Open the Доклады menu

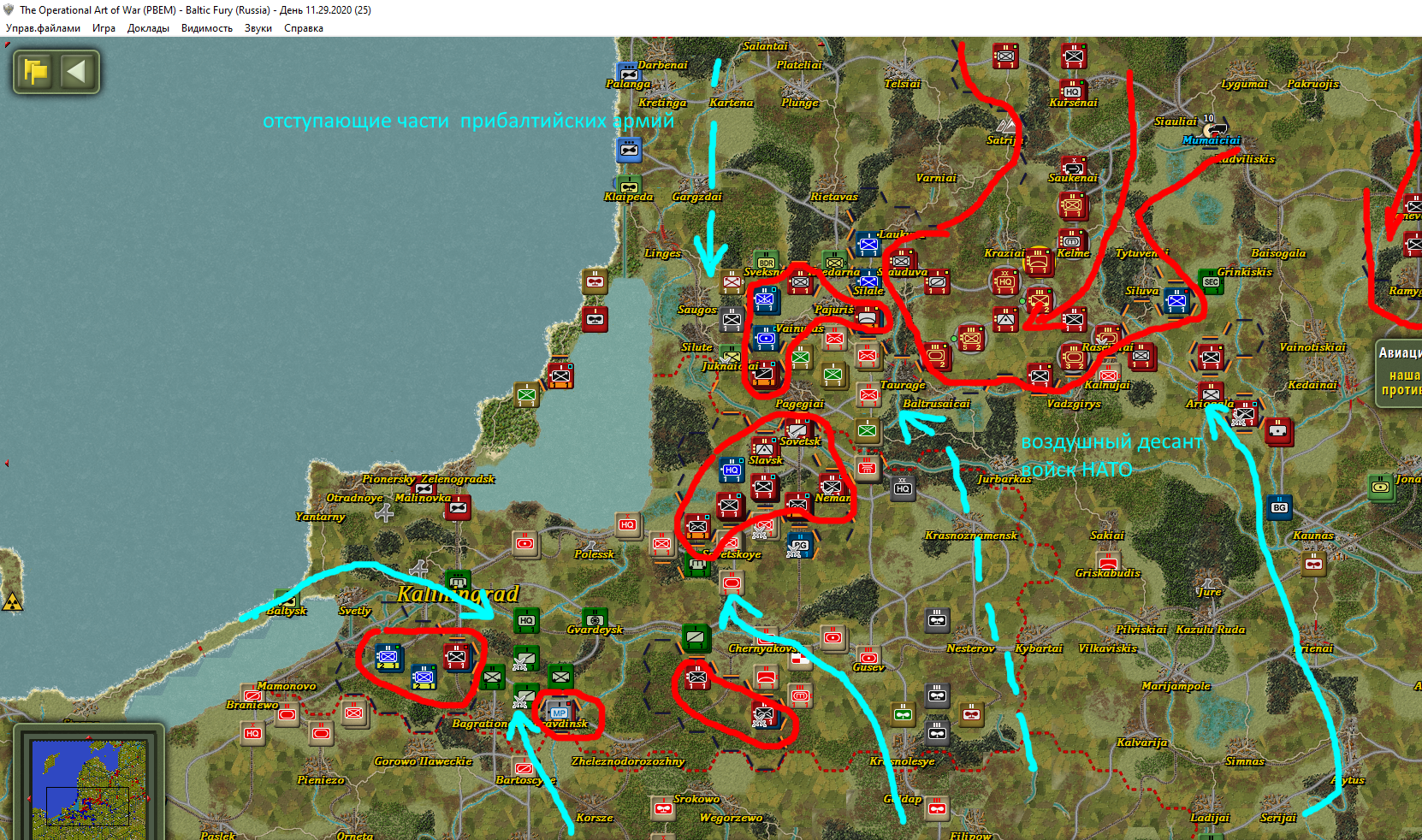click(x=148, y=28)
